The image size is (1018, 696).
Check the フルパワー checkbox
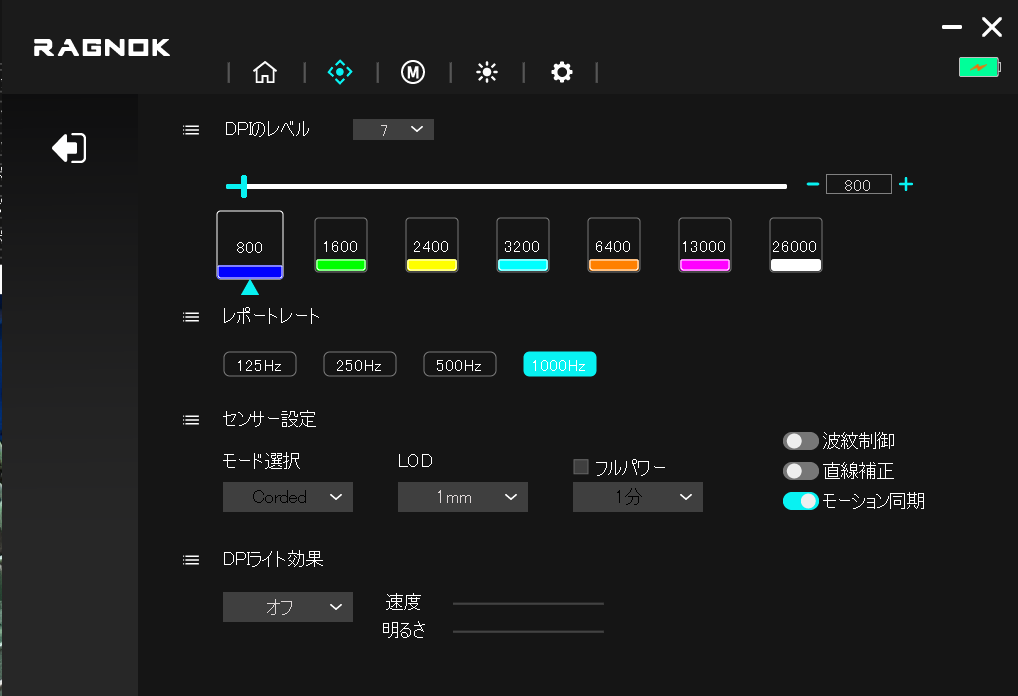581,466
